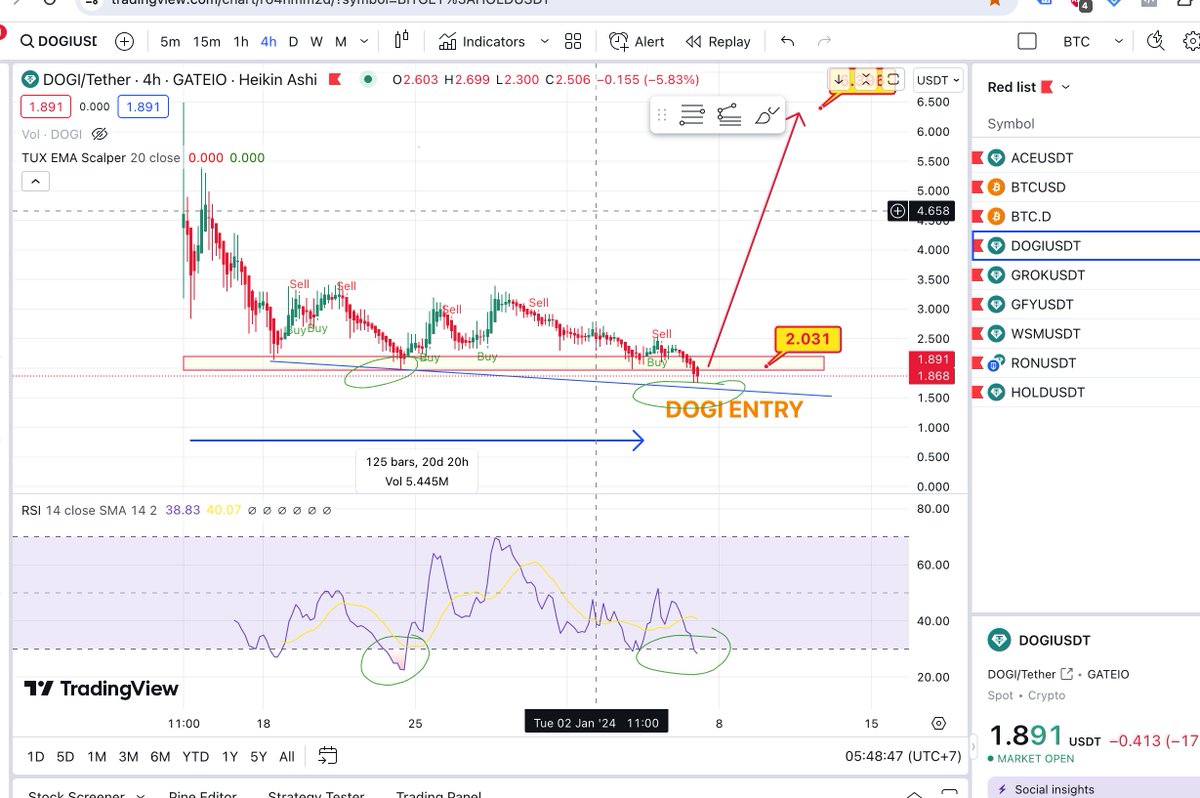Click the blue 1.891 buy price box

[x=143, y=106]
